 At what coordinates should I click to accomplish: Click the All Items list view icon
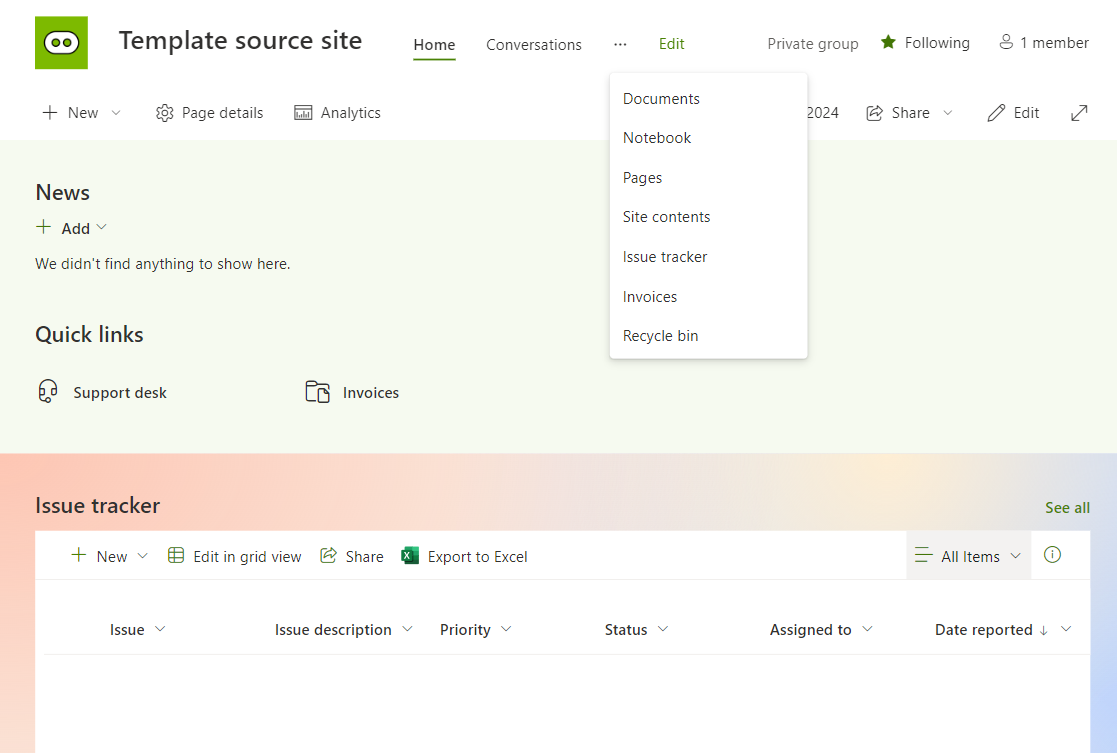click(923, 555)
